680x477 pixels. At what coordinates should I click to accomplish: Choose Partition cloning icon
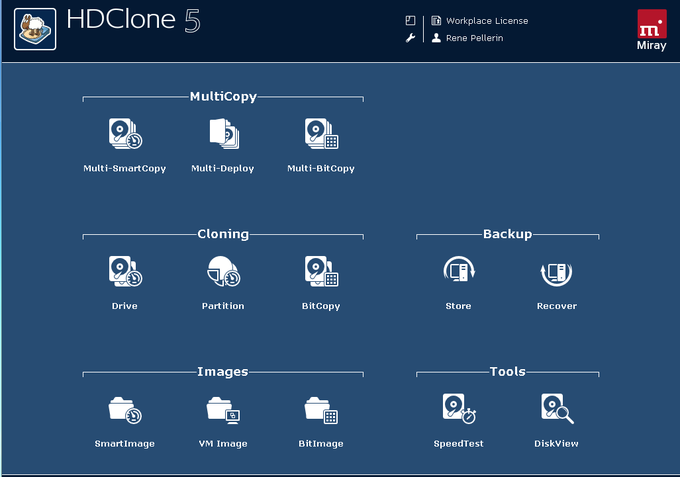pyautogui.click(x=223, y=271)
